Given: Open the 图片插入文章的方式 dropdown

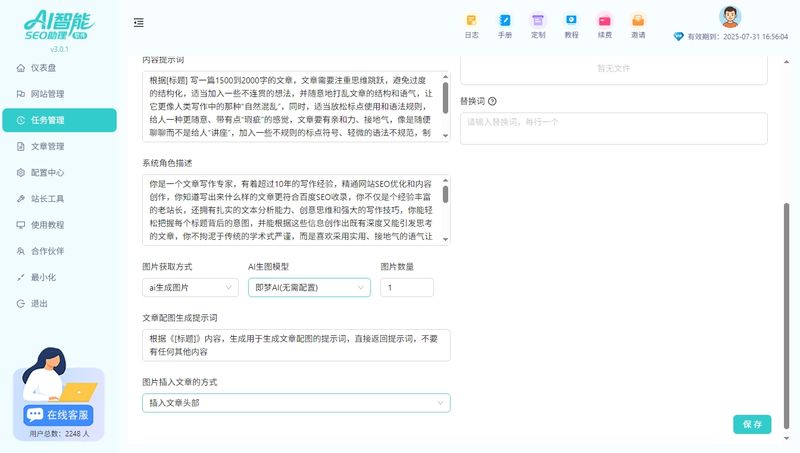Looking at the screenshot, I should coord(296,403).
